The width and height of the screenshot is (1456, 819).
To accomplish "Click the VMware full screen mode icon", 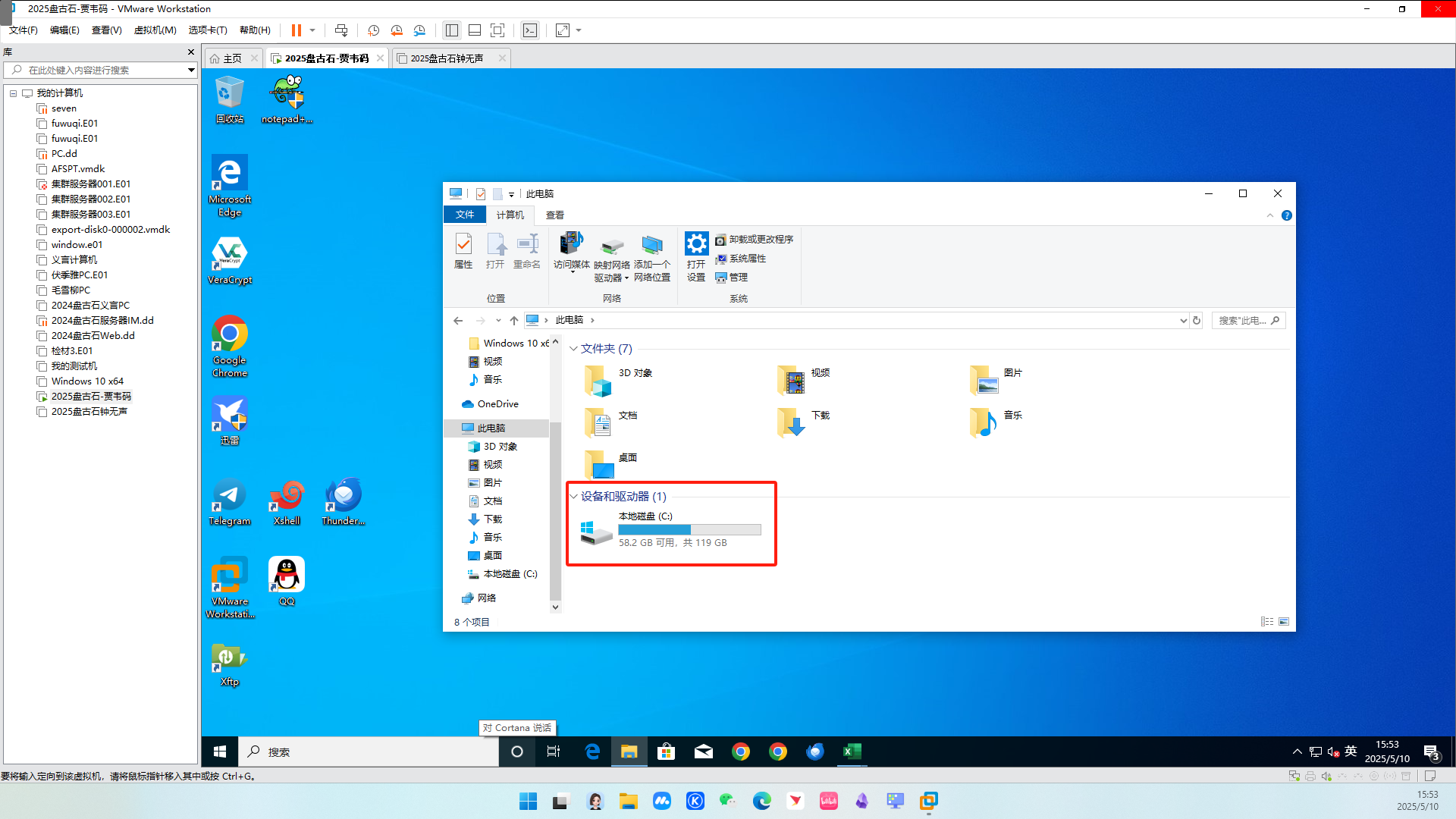I will coord(497,30).
